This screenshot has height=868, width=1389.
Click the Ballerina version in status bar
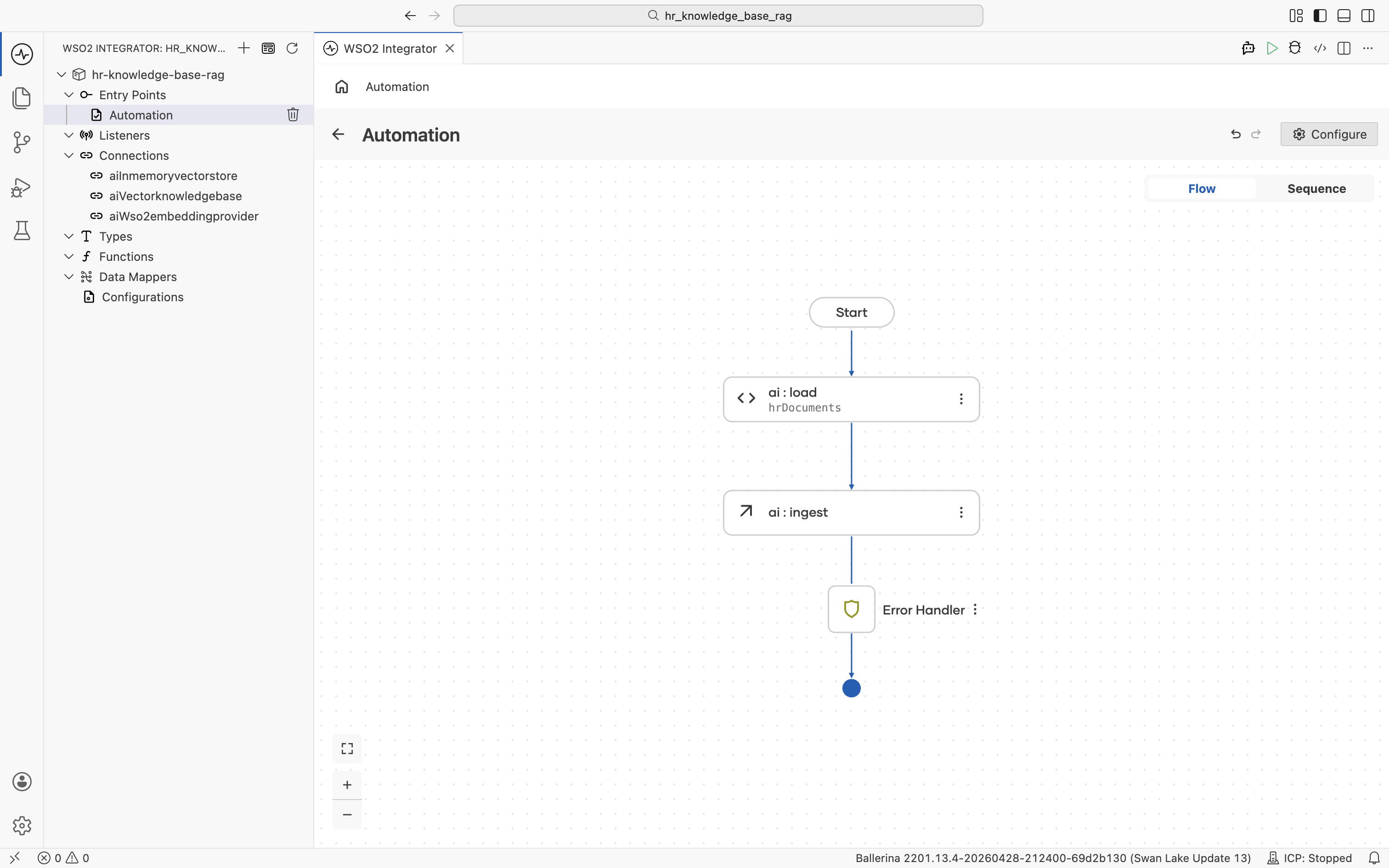[x=1053, y=858]
